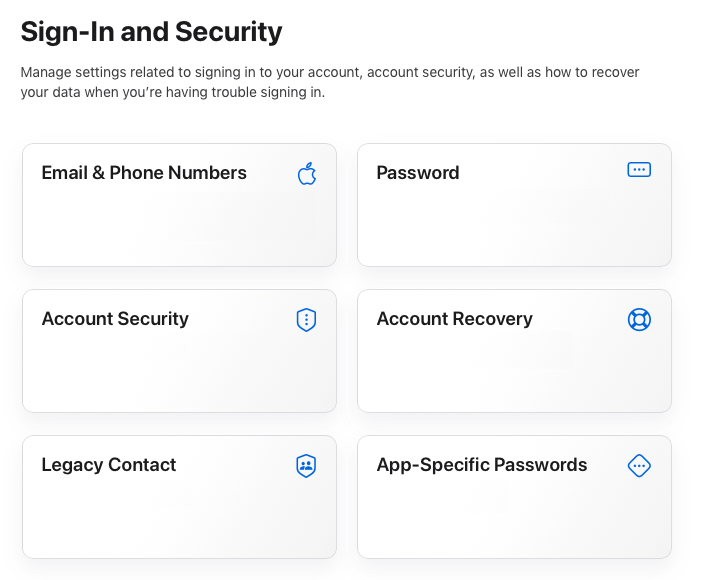Click the Manage settings description paragraph
This screenshot has height=580, width=707.
tap(330, 82)
